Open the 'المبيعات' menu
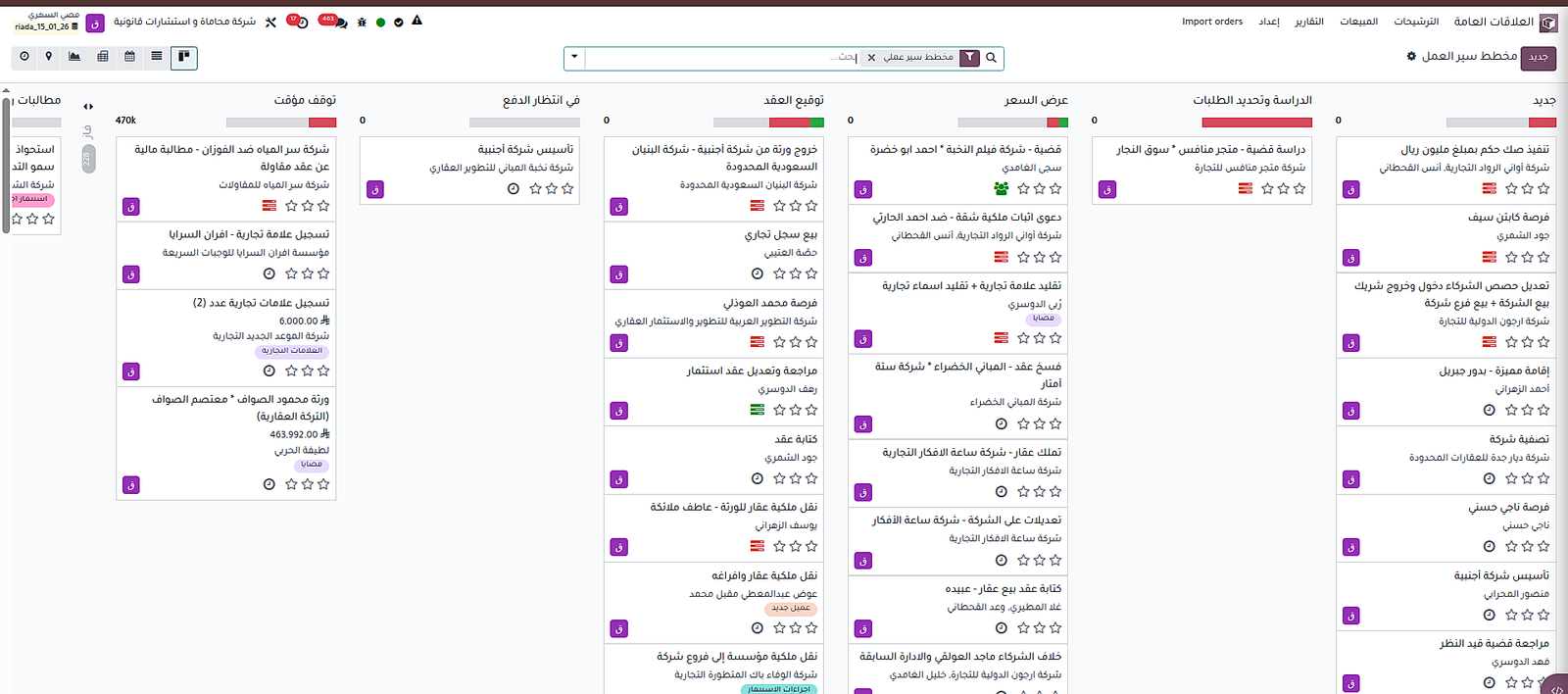The image size is (1568, 694). click(x=1359, y=22)
